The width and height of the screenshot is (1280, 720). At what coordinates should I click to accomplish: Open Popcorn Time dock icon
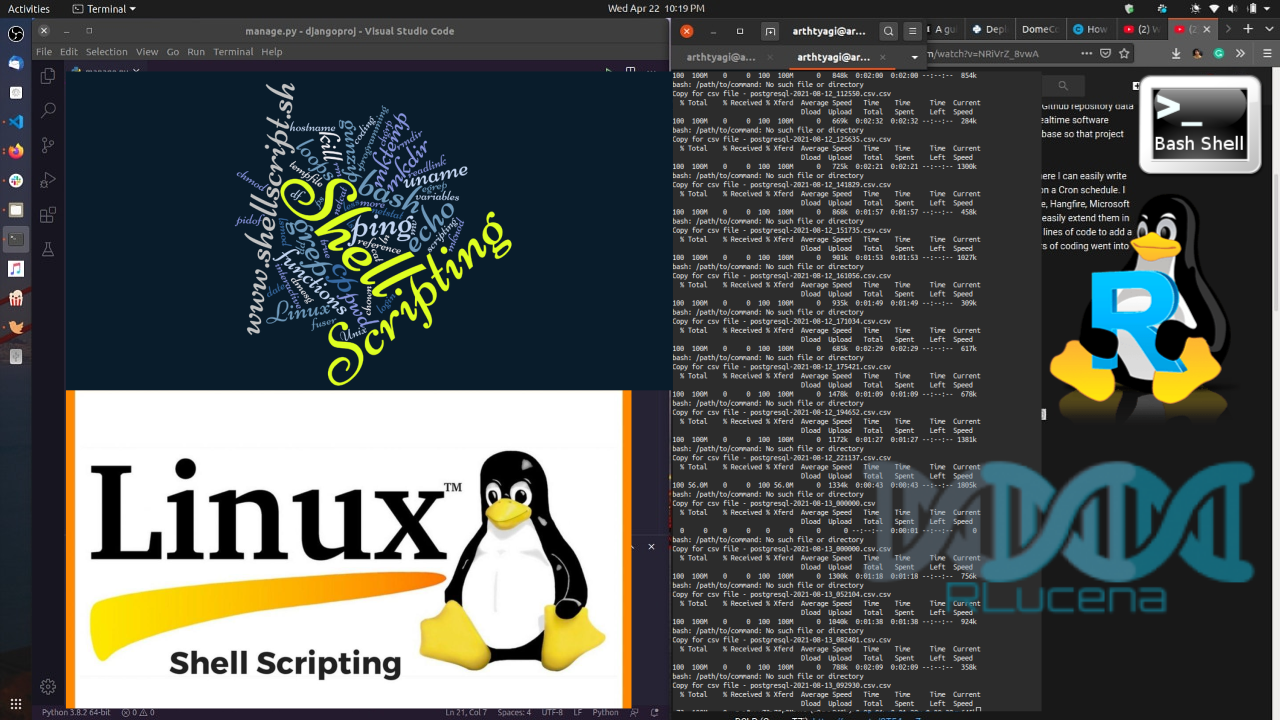click(16, 298)
